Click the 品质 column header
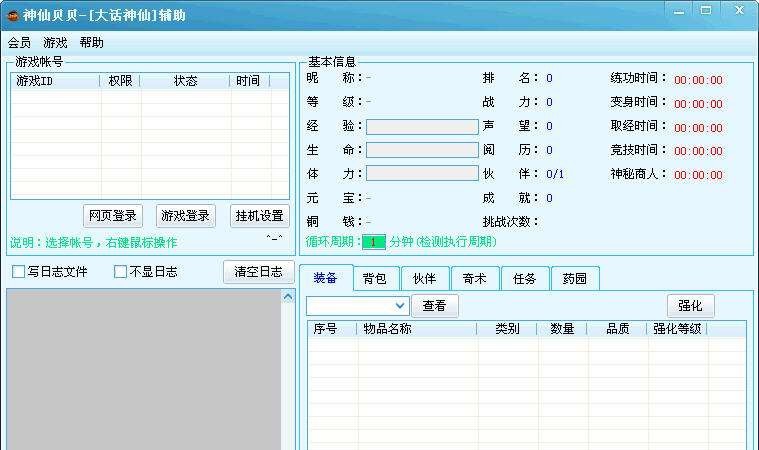This screenshot has height=450, width=759. click(618, 329)
